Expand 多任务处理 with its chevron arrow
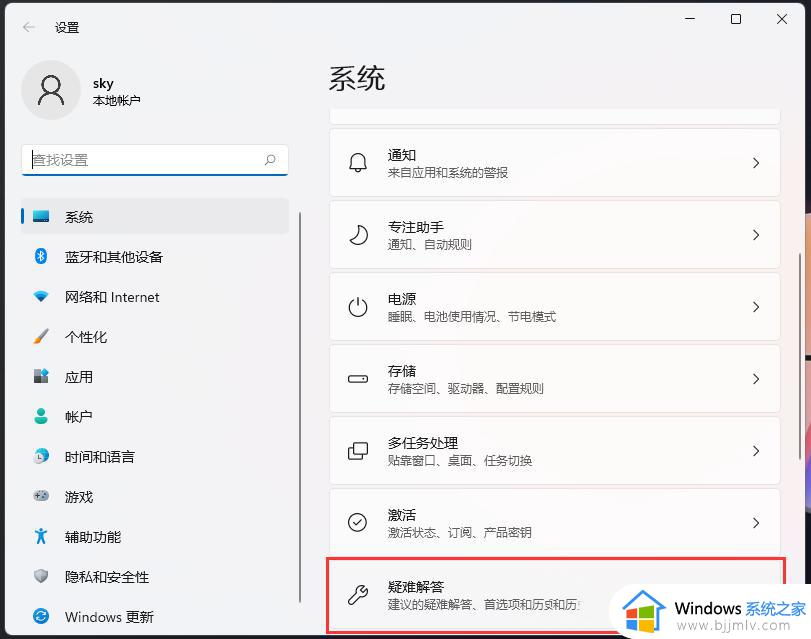 click(x=756, y=451)
